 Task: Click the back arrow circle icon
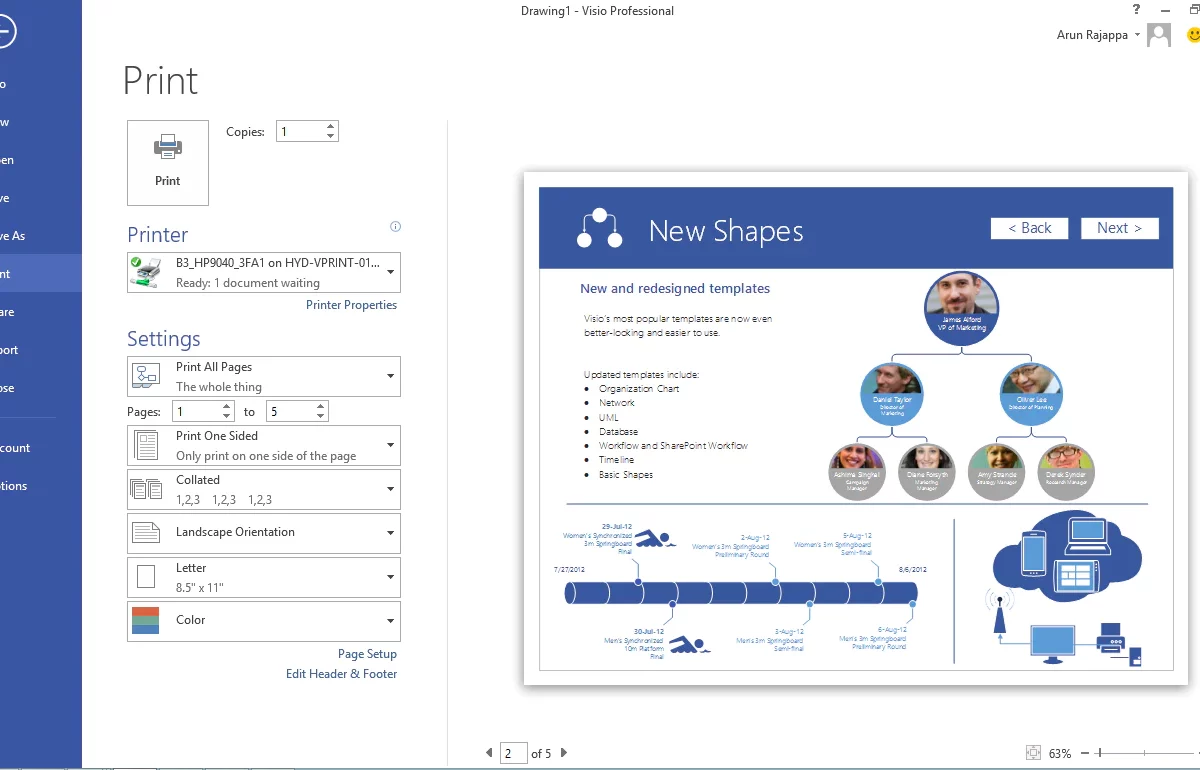tap(3, 32)
